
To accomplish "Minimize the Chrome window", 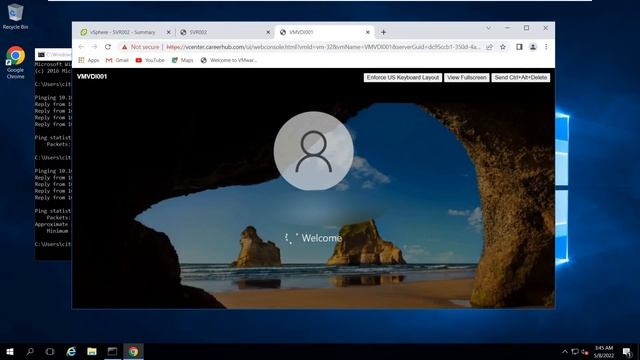I will tap(507, 28).
